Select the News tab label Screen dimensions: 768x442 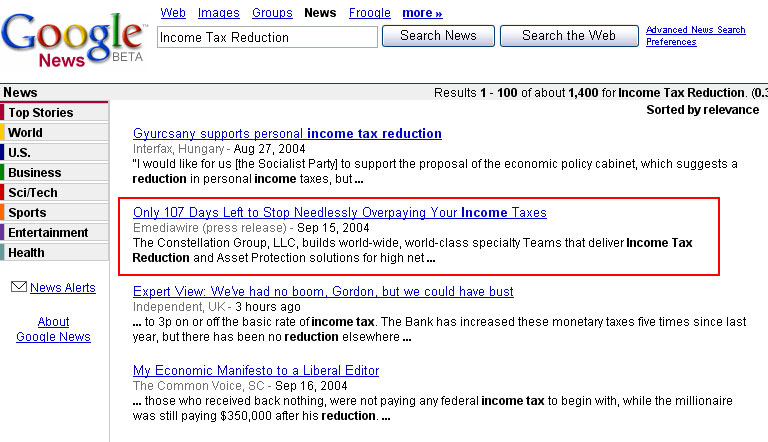pos(320,13)
